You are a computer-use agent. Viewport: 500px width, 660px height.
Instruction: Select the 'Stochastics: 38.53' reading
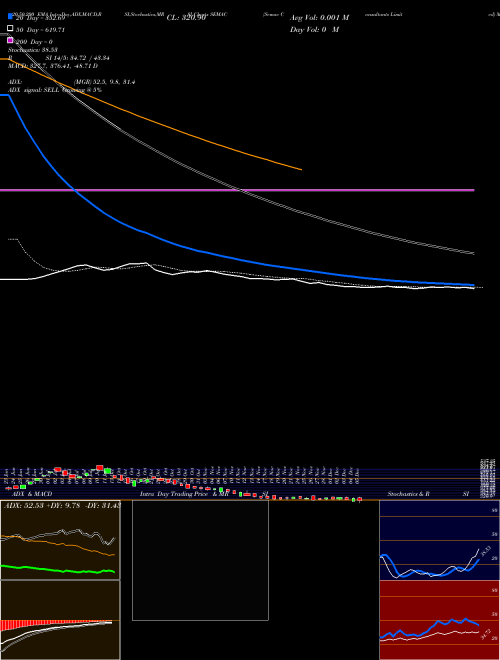click(x=33, y=50)
